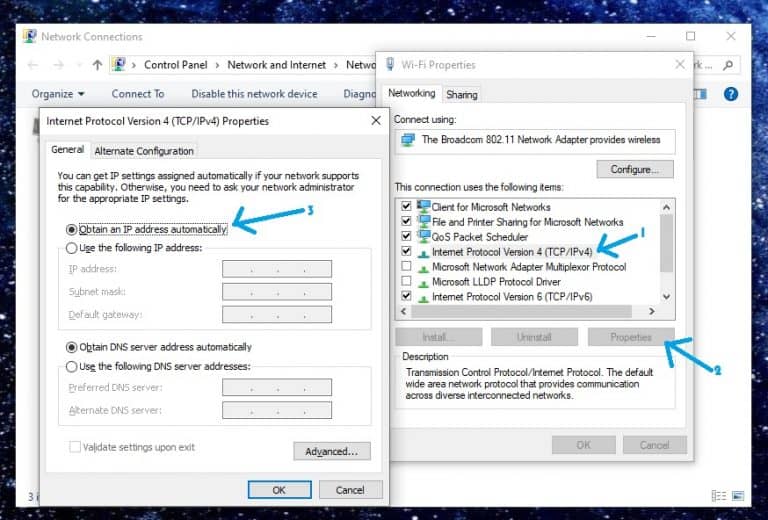Click the items list scroll down arrow

pyautogui.click(x=666, y=296)
